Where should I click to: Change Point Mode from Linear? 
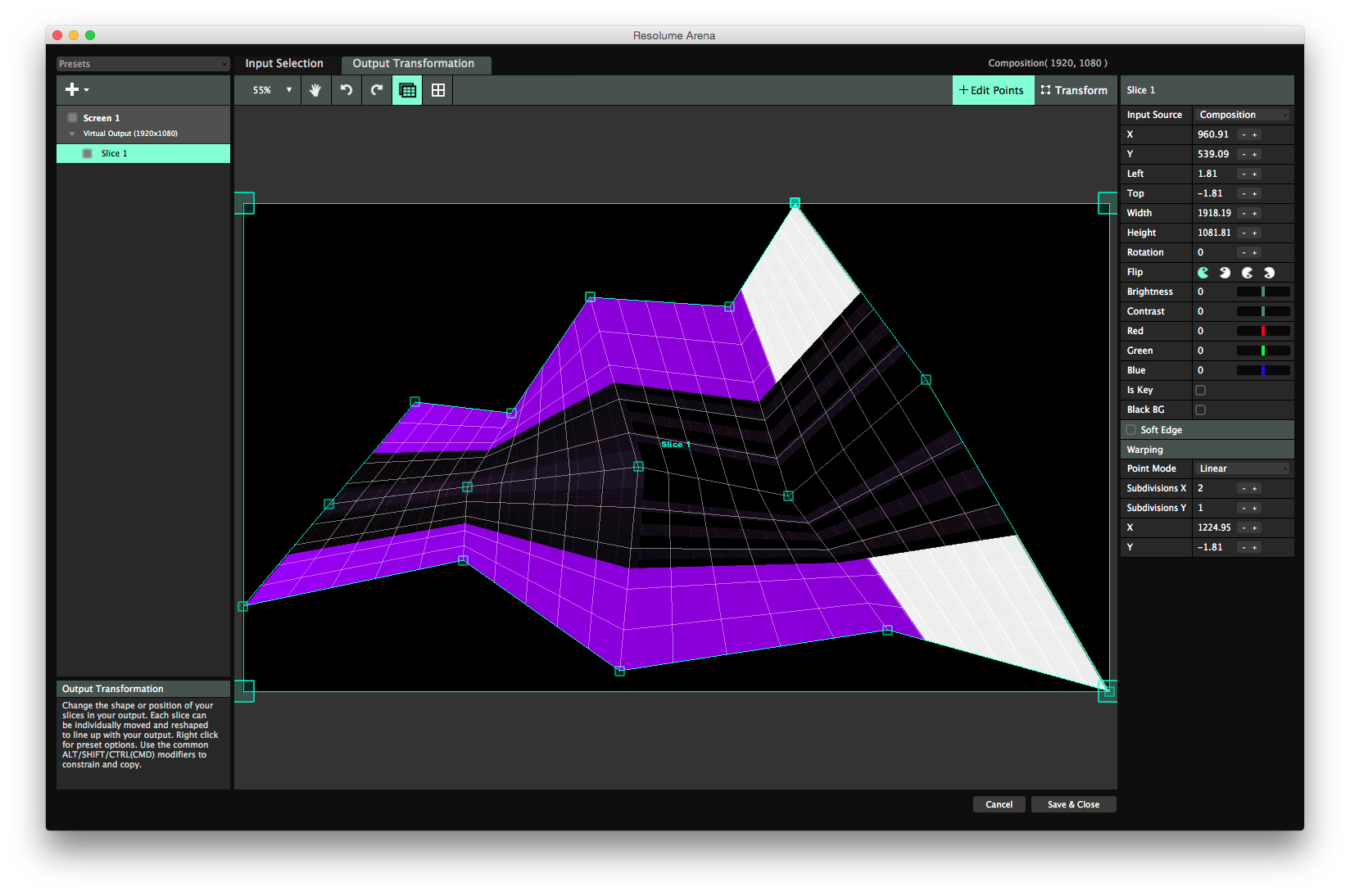(x=1242, y=468)
